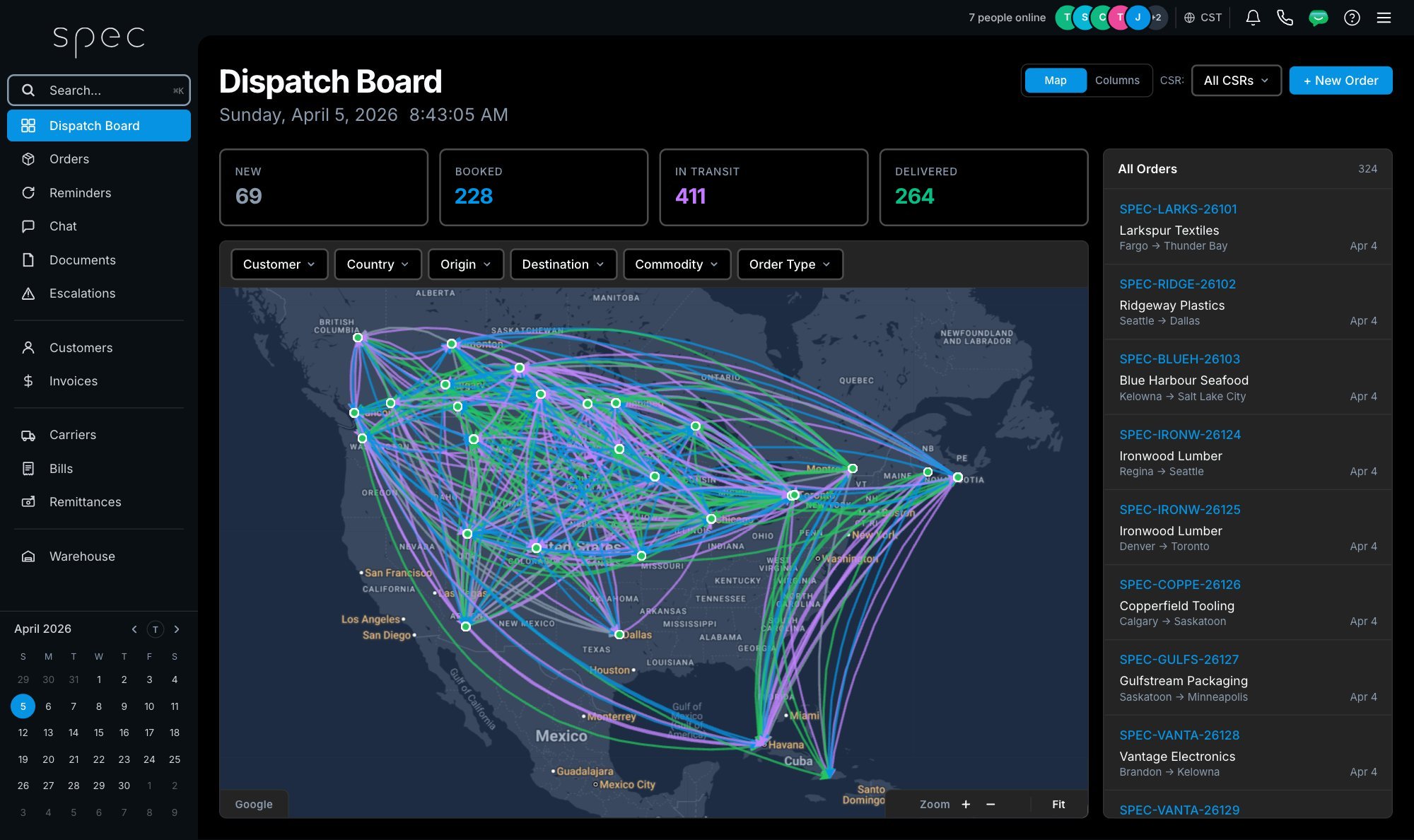Click the Fit map button
This screenshot has width=1414, height=840.
click(1058, 805)
